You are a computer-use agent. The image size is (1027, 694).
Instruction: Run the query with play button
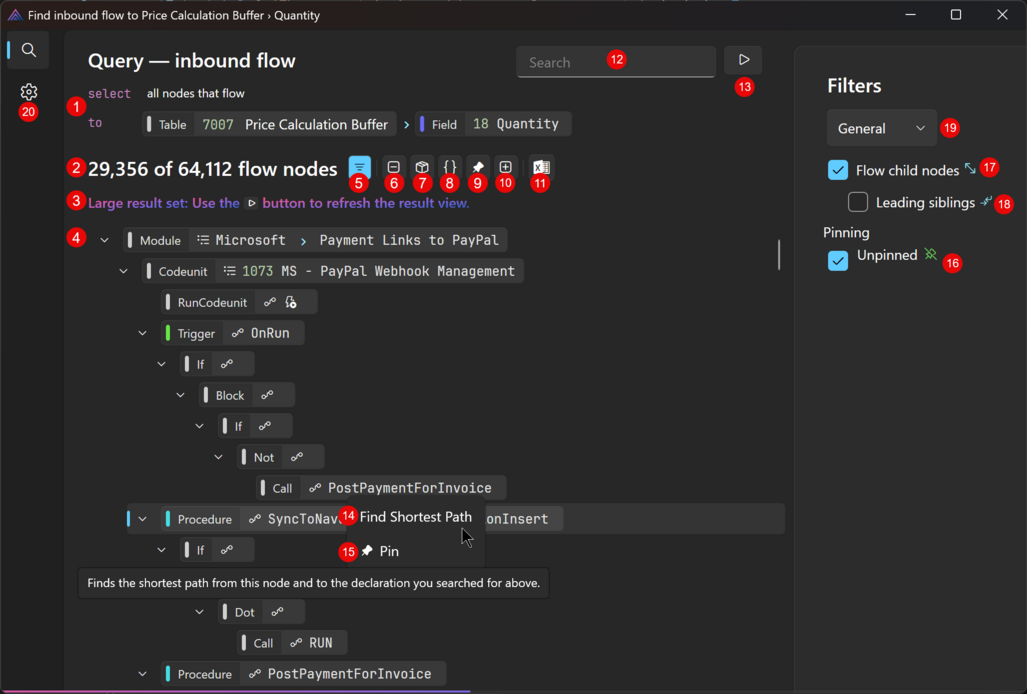tap(743, 61)
